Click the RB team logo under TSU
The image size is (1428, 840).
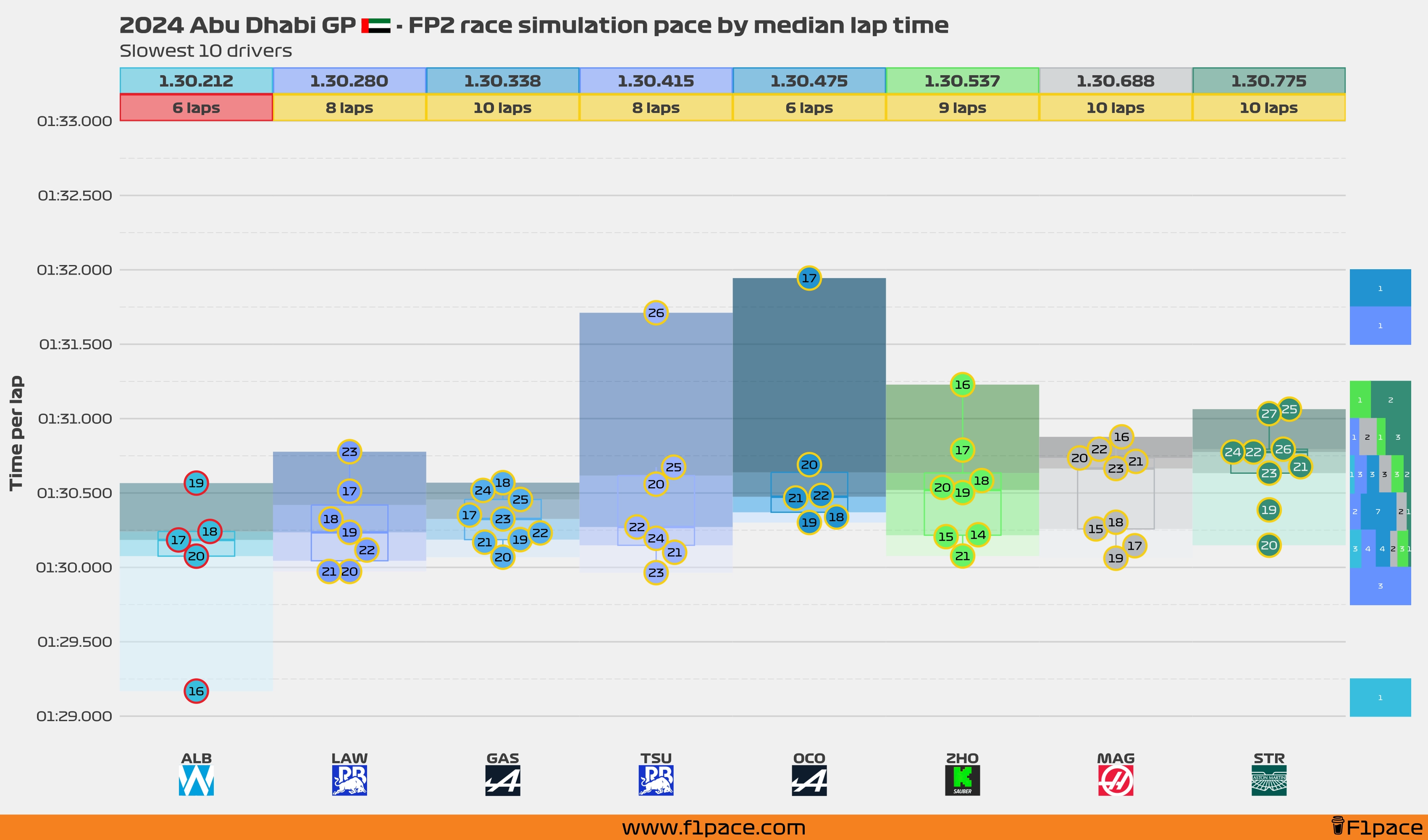coord(656,780)
